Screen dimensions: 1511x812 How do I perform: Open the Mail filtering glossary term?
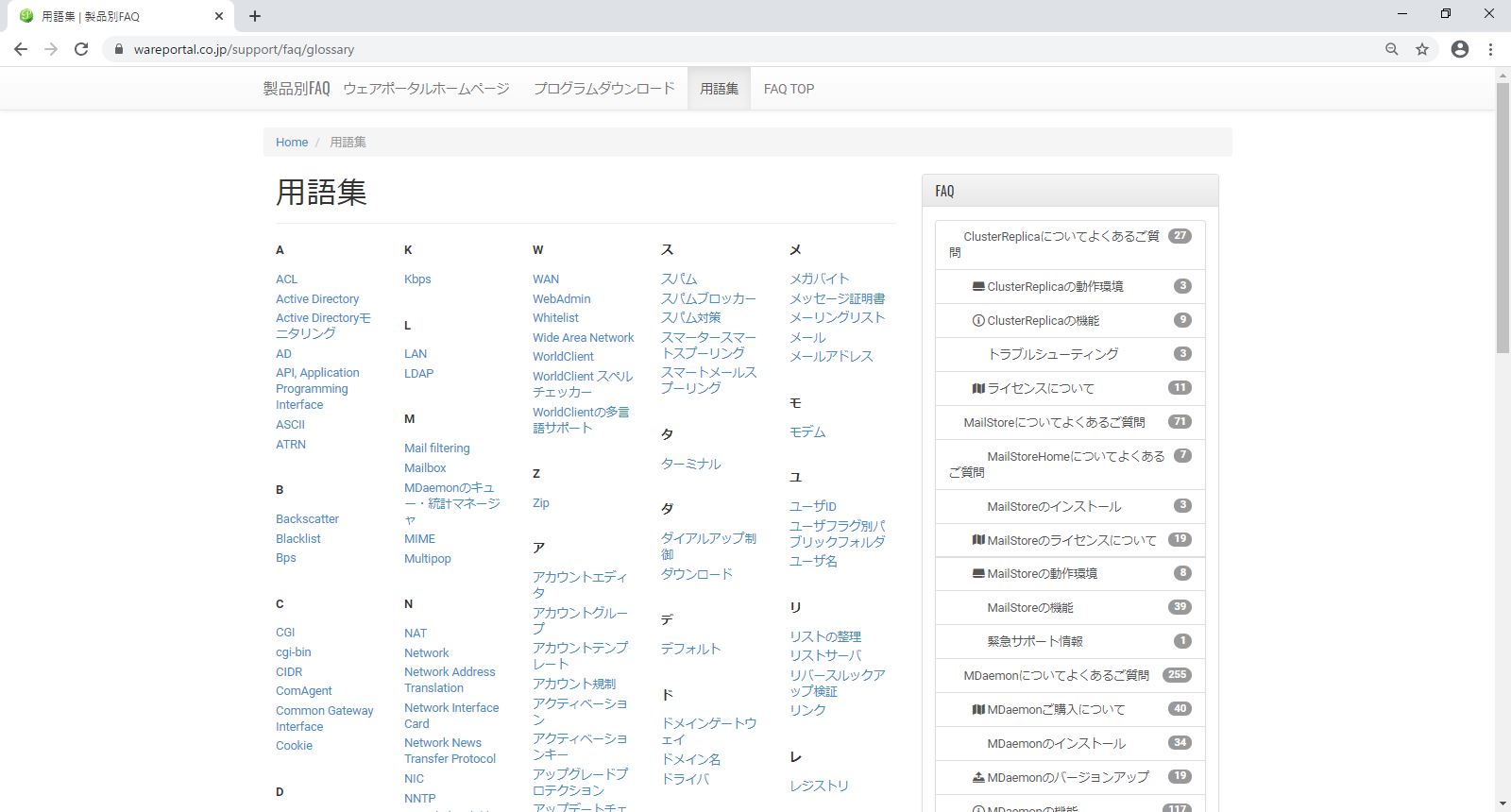coord(436,448)
